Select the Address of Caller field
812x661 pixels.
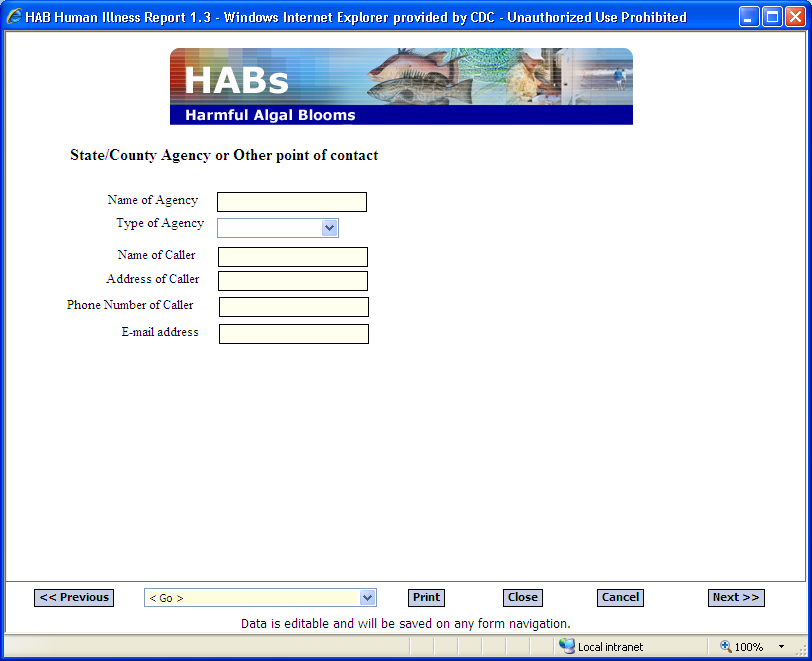click(293, 281)
